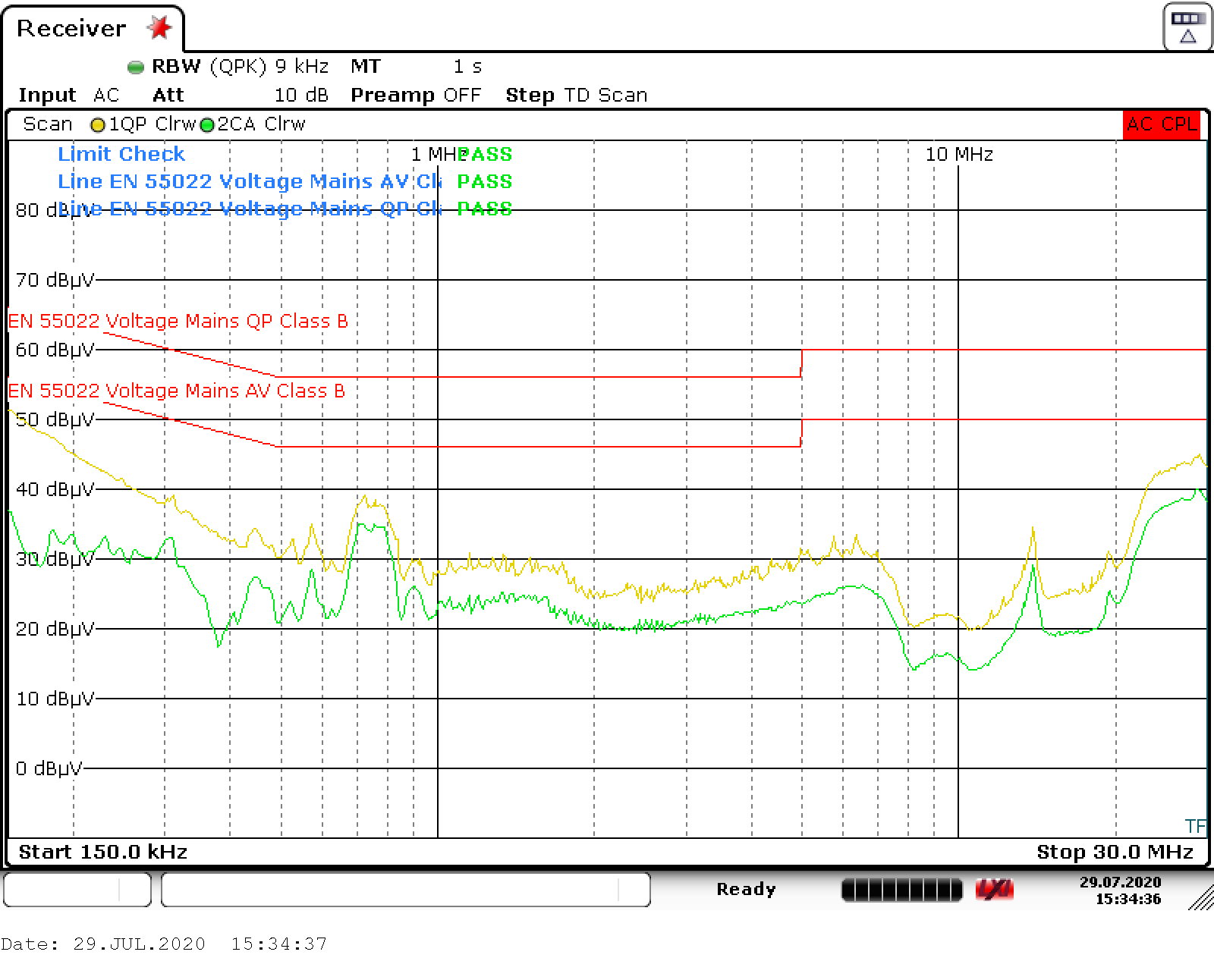Click the 80 dBµV axis label
1214x980 pixels.
[x=53, y=211]
